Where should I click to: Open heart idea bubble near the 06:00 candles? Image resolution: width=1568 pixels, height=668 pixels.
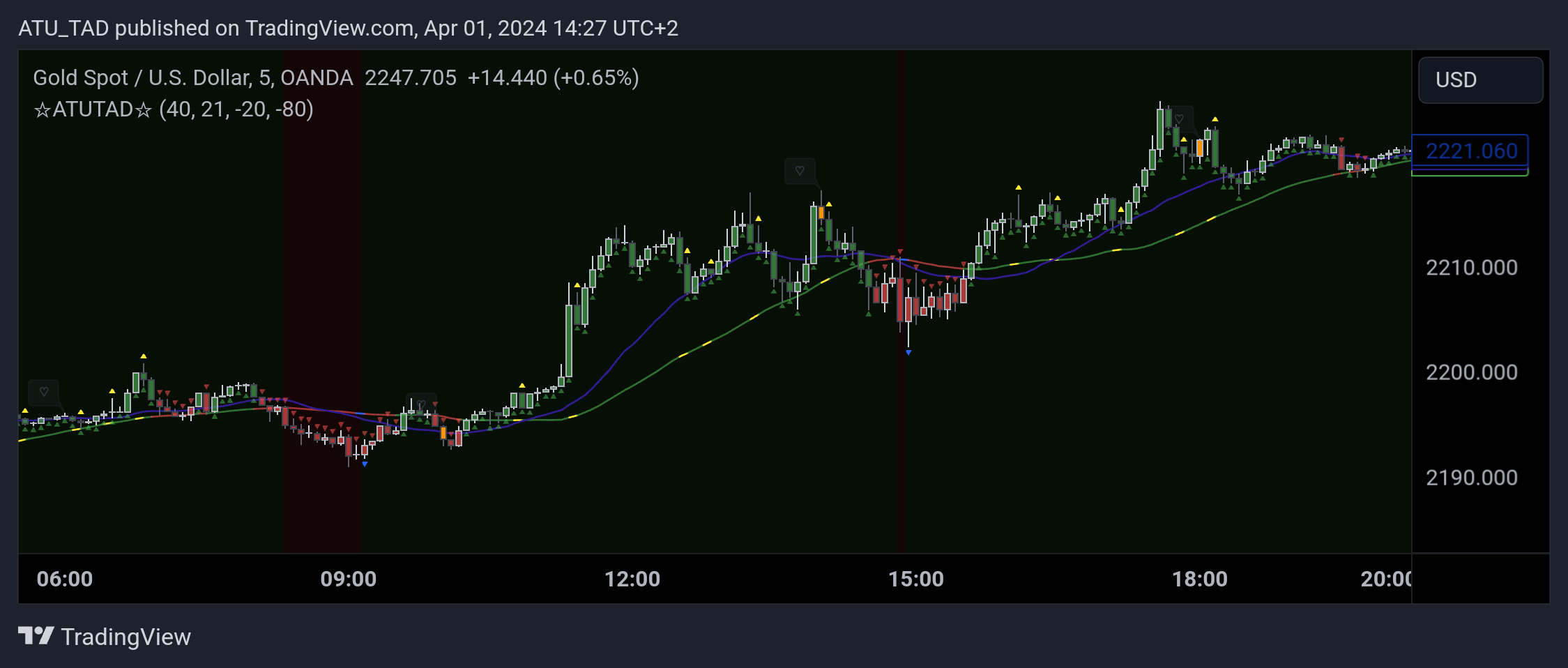click(x=44, y=392)
